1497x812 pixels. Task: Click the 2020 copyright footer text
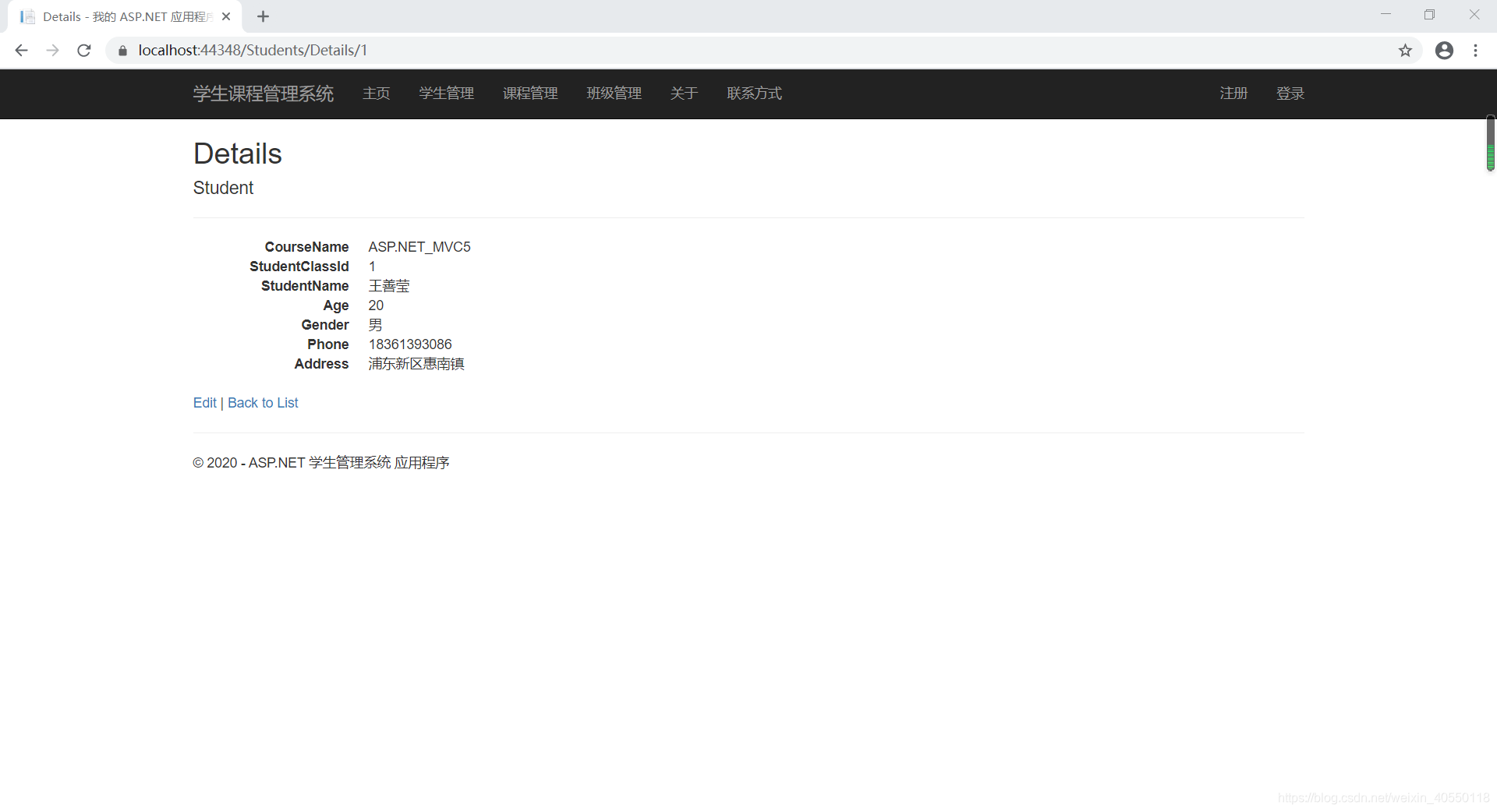click(321, 463)
